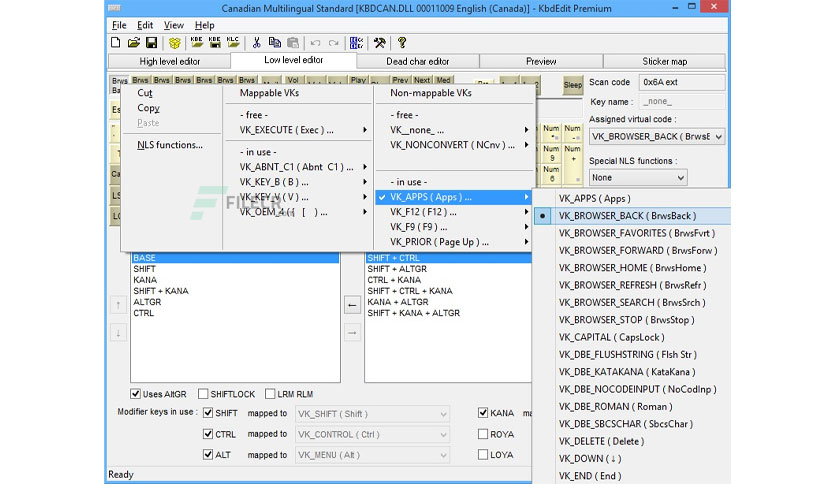
Task: Open the VK_SHIFT mapped-to dropdown
Action: pos(372,414)
